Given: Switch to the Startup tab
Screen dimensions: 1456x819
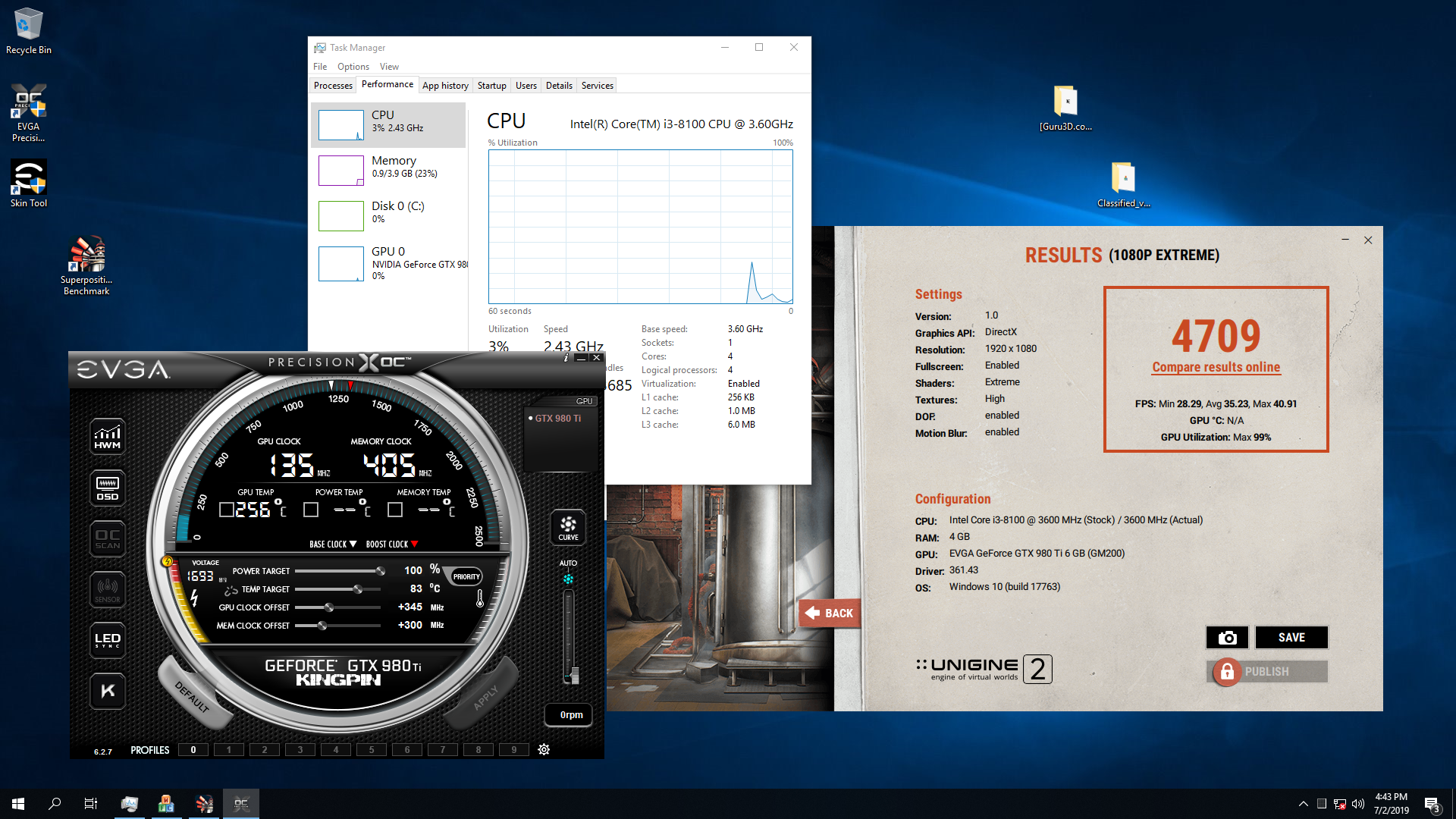Looking at the screenshot, I should pyautogui.click(x=492, y=86).
